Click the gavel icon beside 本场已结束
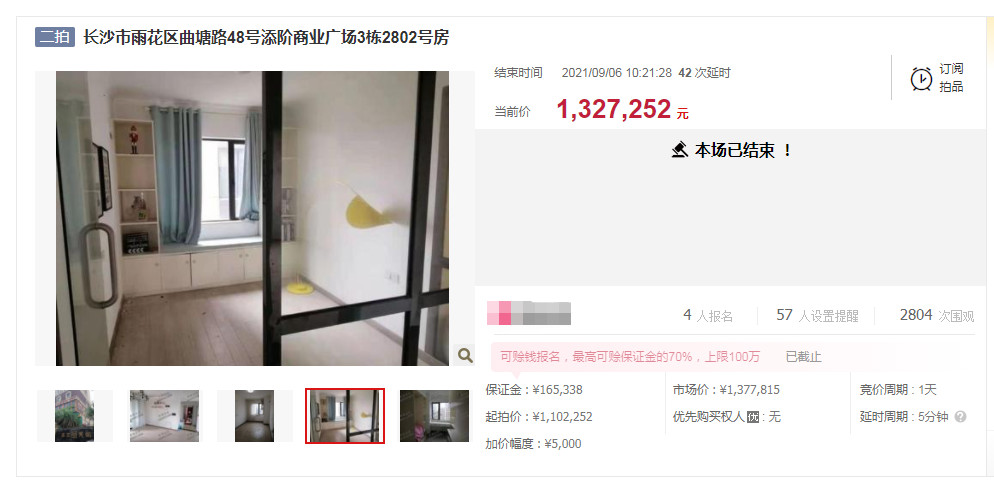994x496 pixels. tap(680, 150)
